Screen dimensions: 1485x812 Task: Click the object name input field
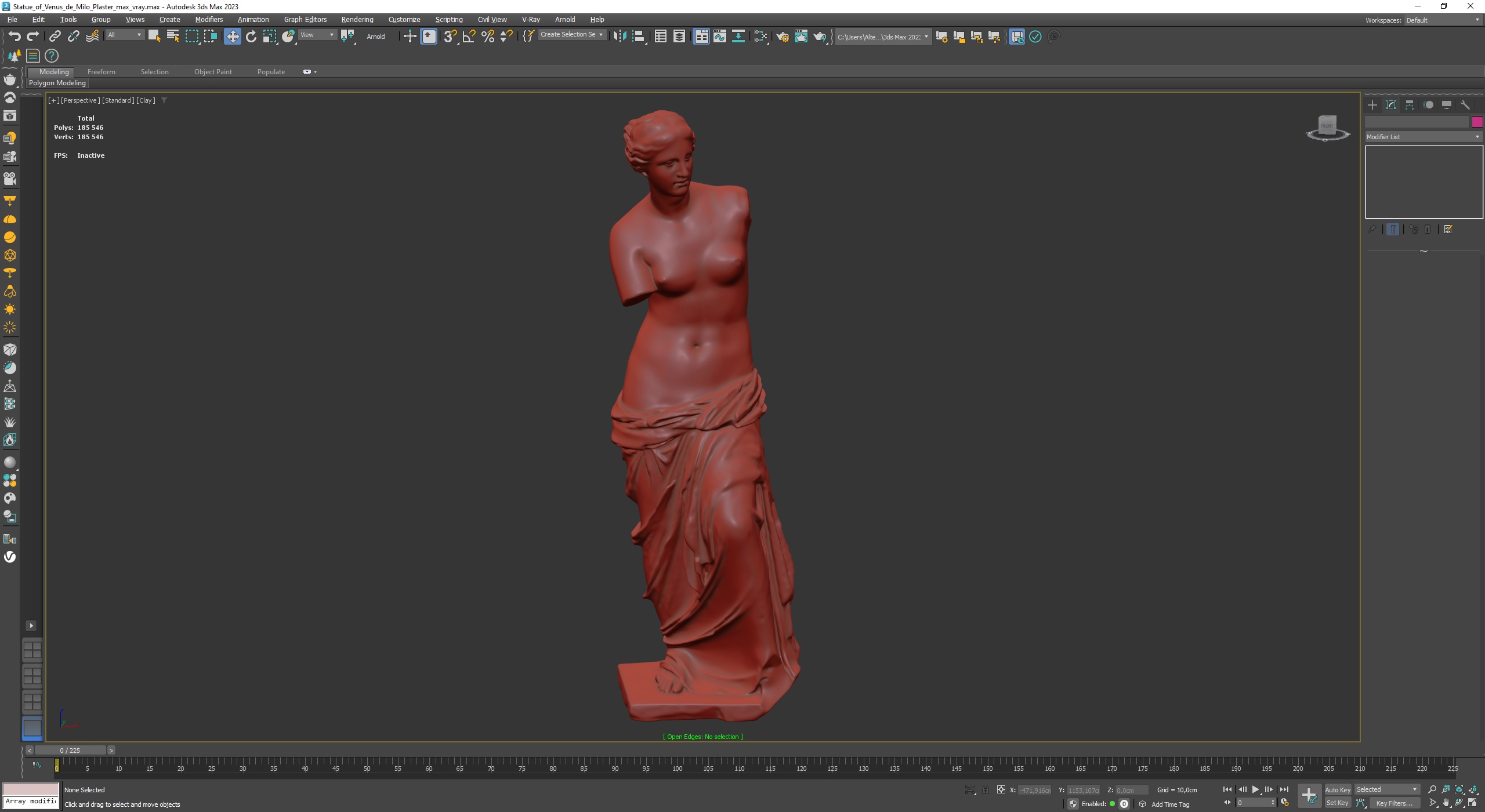(x=1417, y=122)
